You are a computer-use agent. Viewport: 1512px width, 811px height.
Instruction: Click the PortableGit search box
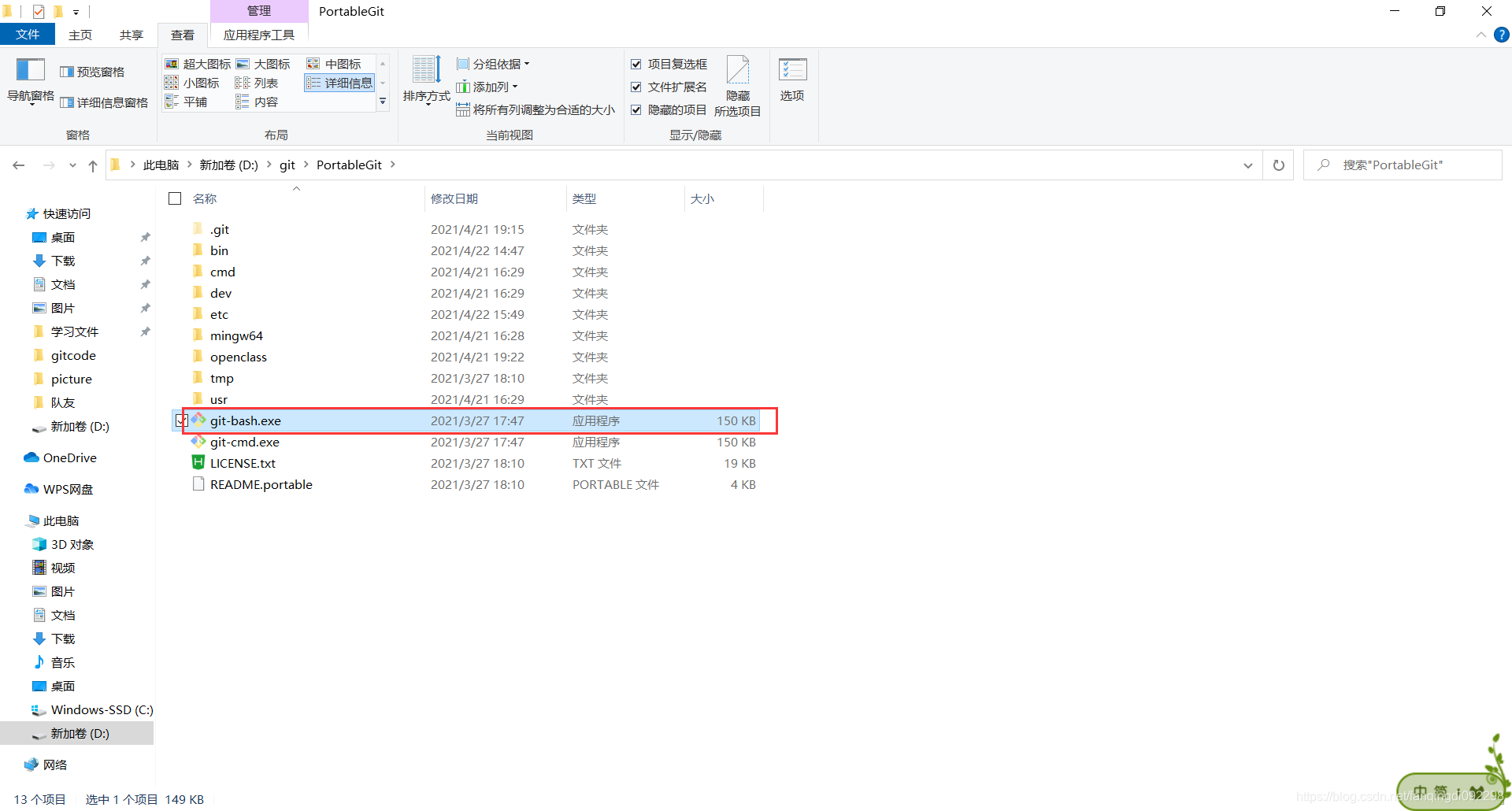[x=1403, y=165]
